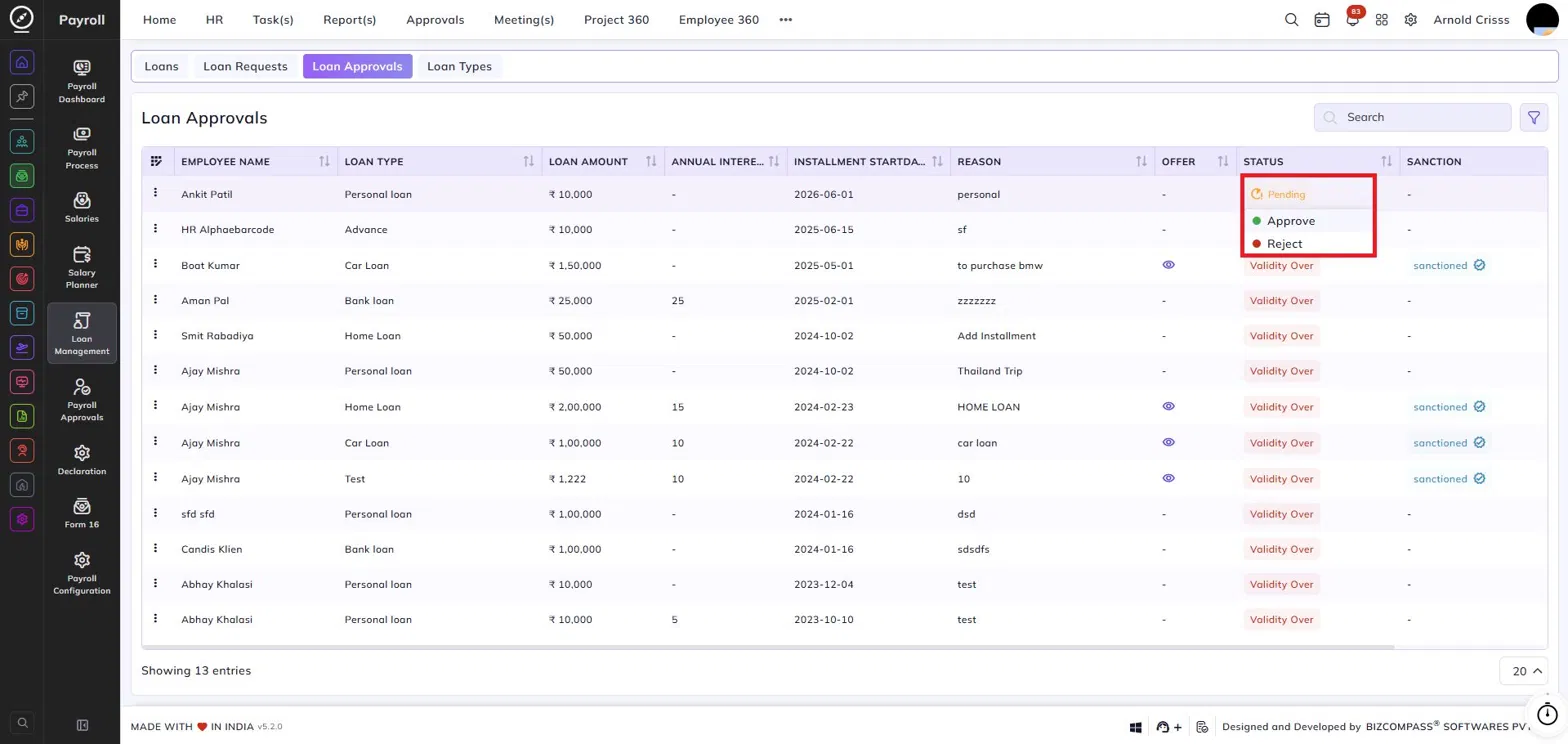1568x744 pixels.
Task: Go to Salaries in sidebar
Action: pos(82,207)
